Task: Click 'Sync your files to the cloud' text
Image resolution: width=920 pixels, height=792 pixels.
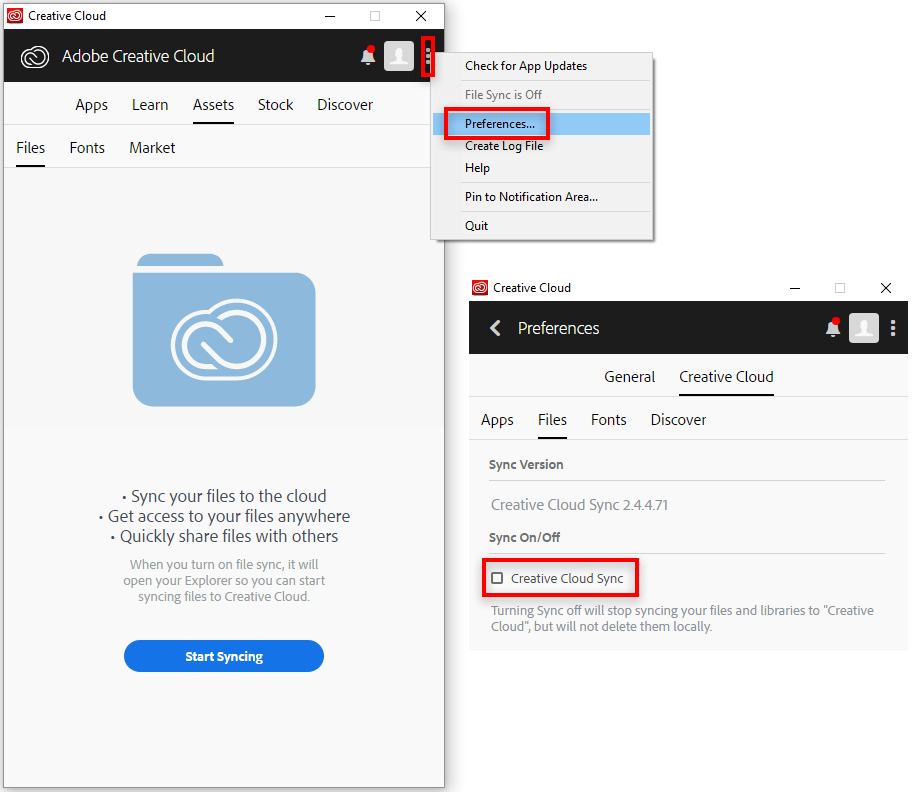Action: tap(228, 496)
